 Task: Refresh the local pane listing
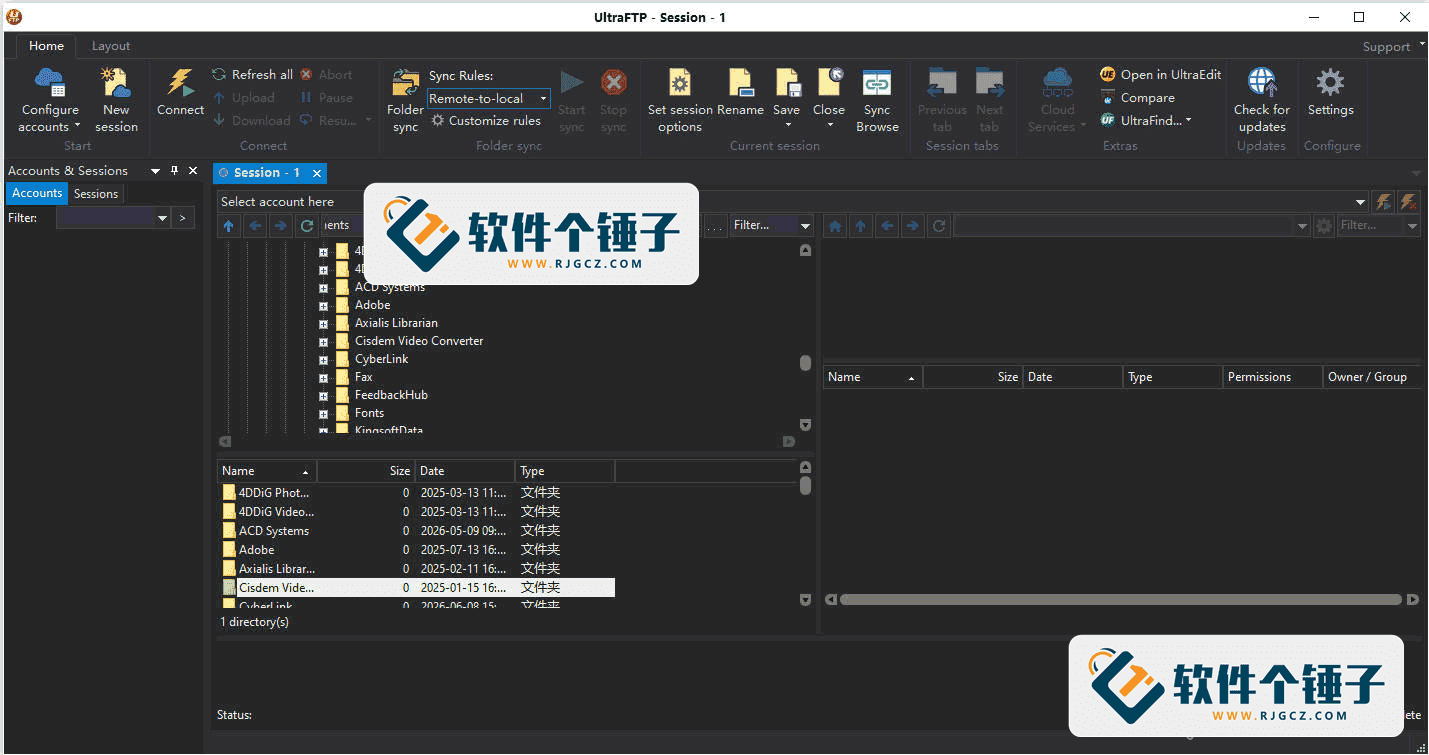point(307,226)
